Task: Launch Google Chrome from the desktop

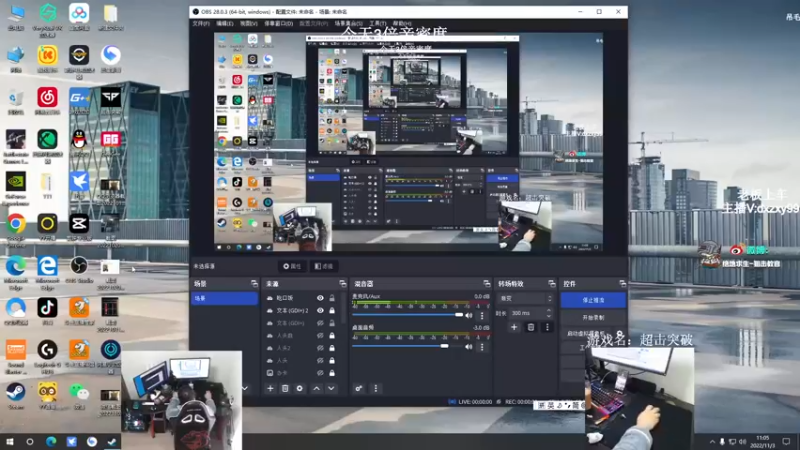Action: coord(16,223)
